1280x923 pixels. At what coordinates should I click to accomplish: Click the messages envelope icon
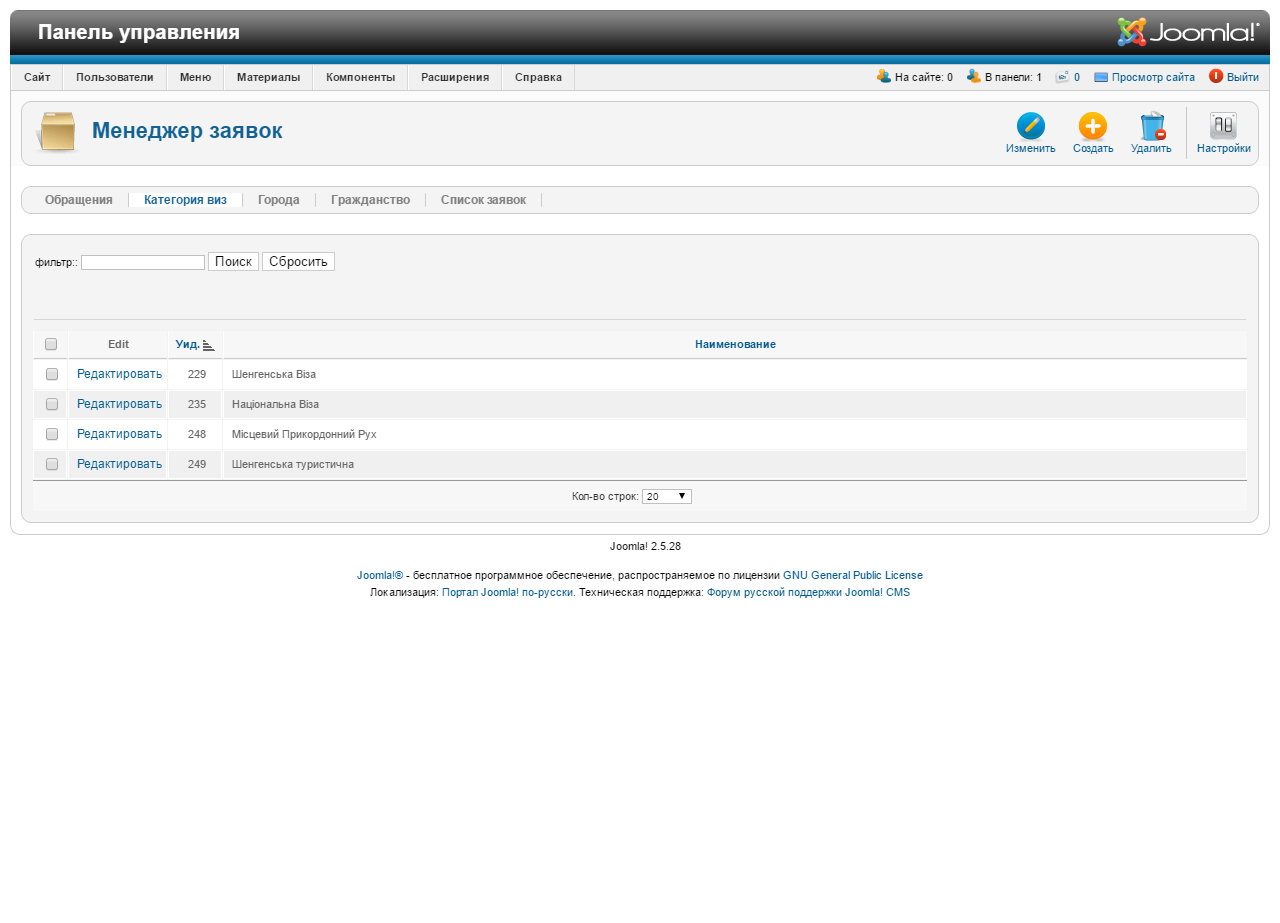pos(1062,77)
